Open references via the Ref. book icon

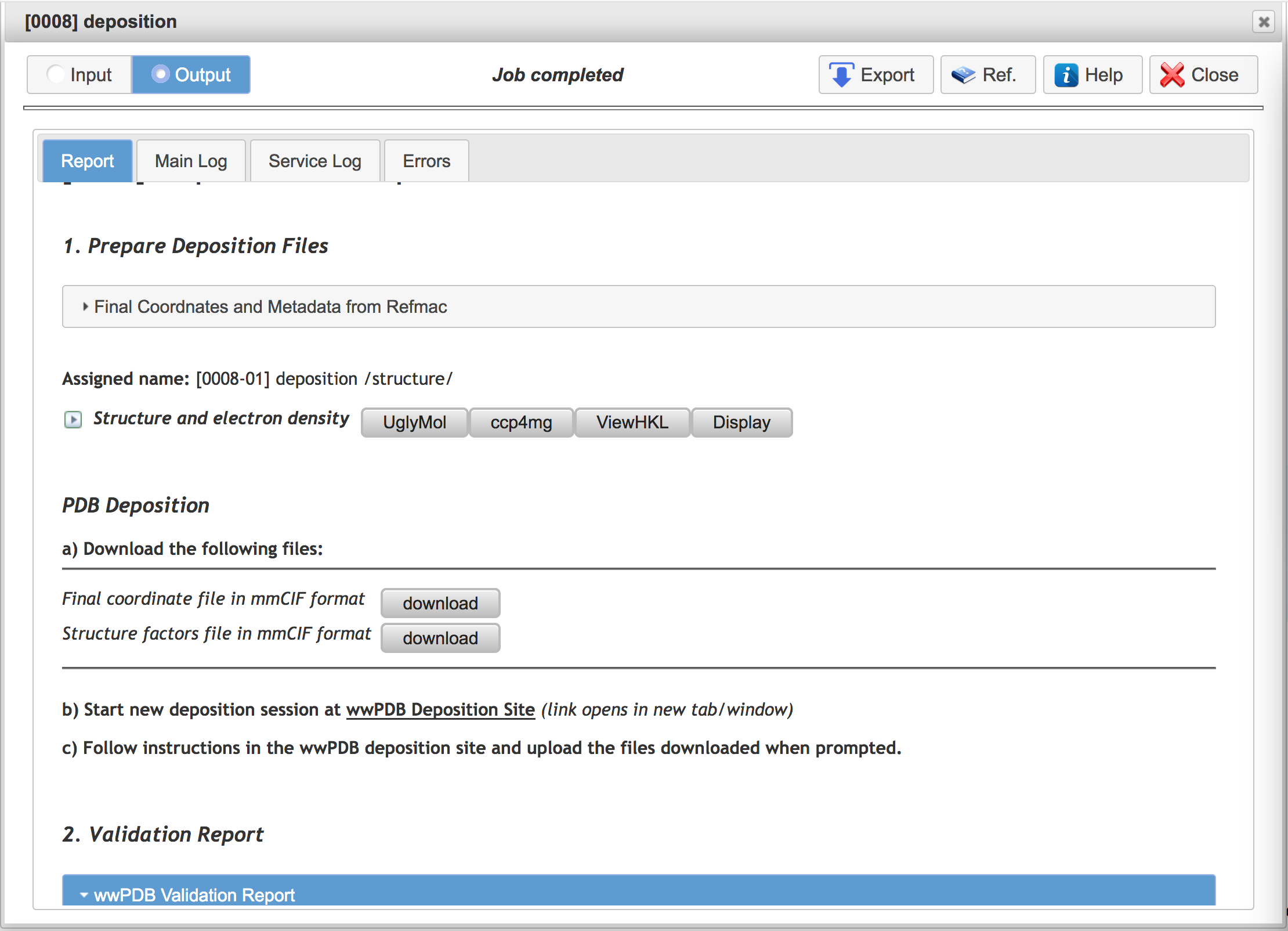[963, 75]
